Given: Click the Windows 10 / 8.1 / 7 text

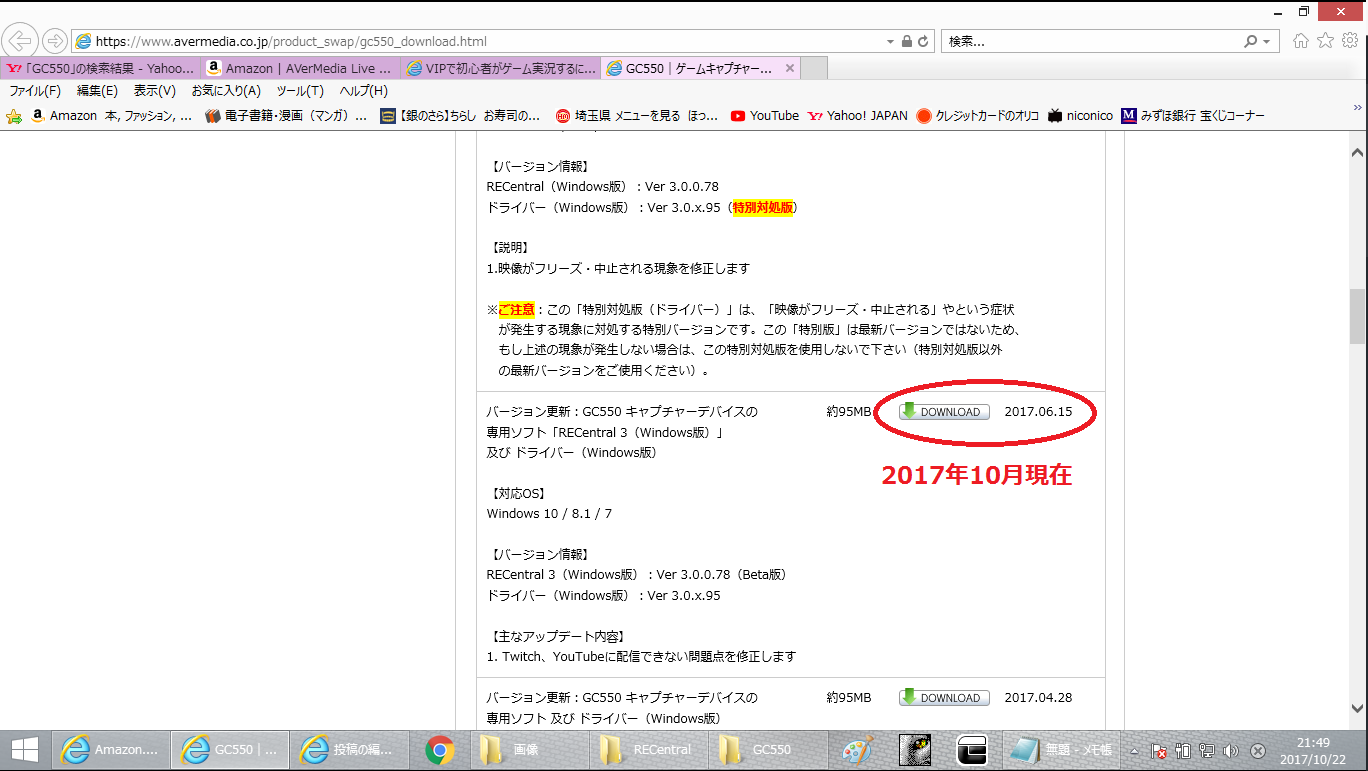Looking at the screenshot, I should tap(549, 514).
